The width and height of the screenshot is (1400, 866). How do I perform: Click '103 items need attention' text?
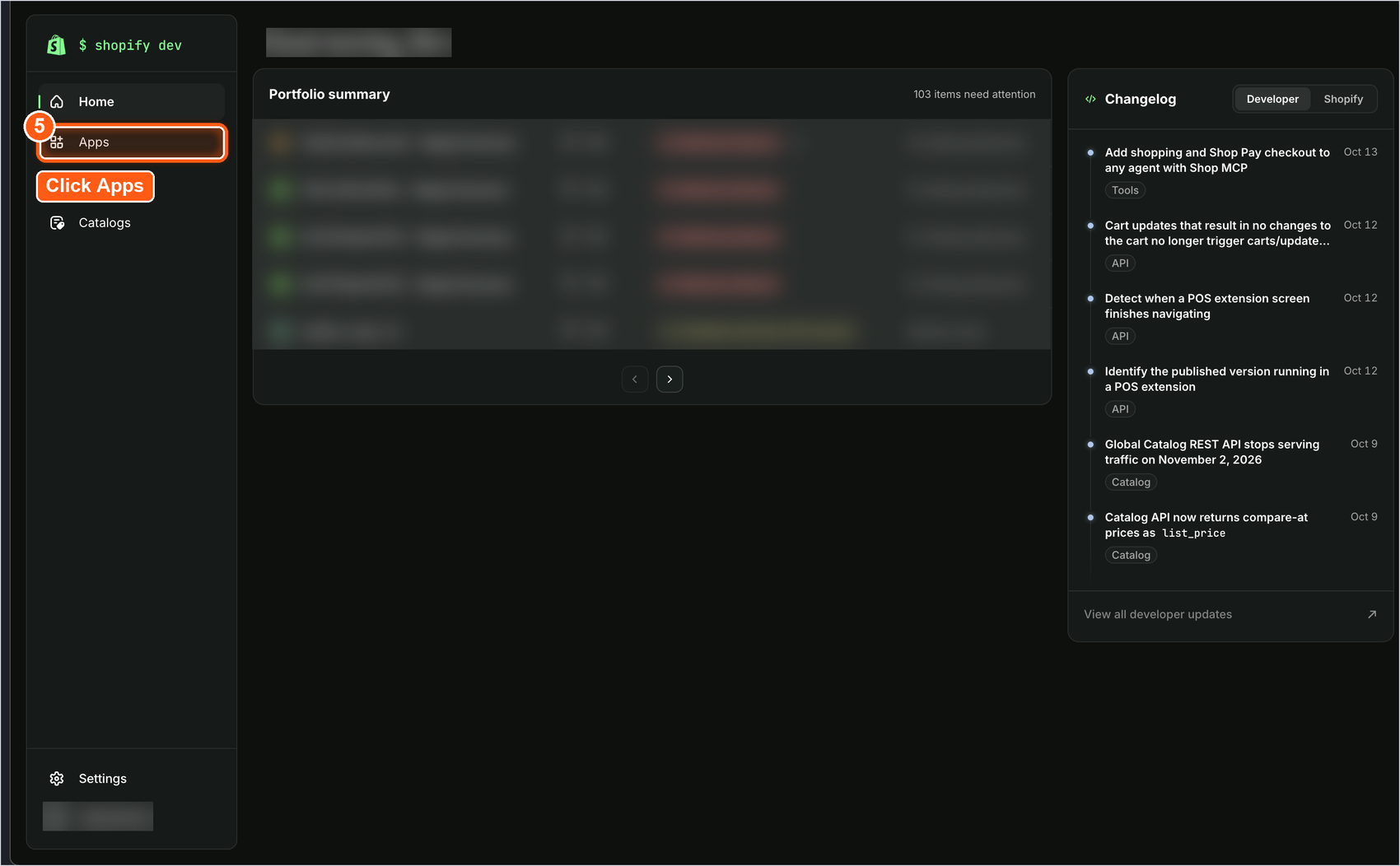[x=974, y=95]
